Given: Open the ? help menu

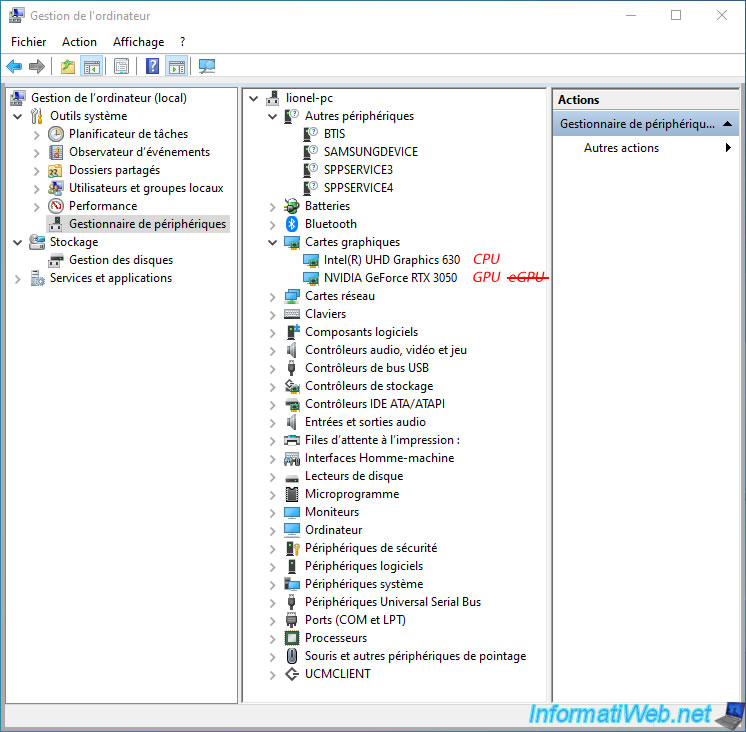Looking at the screenshot, I should coord(182,42).
